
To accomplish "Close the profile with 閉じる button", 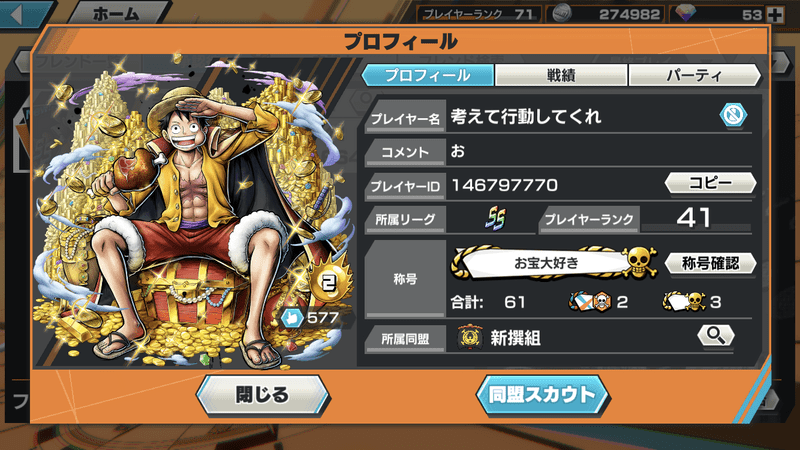I will (x=263, y=395).
